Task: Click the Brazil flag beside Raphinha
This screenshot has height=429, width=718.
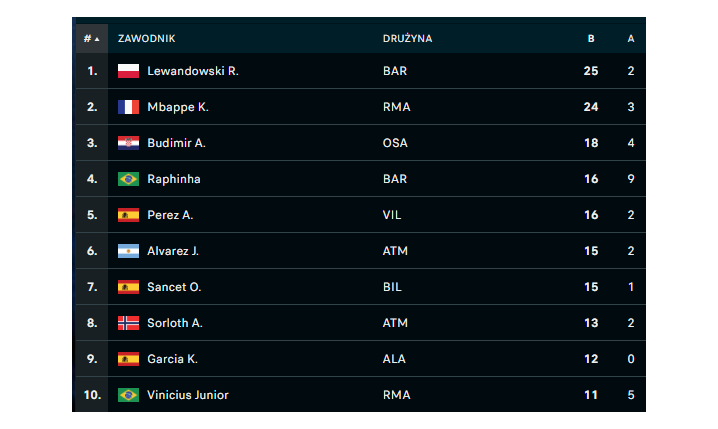Action: (x=128, y=179)
